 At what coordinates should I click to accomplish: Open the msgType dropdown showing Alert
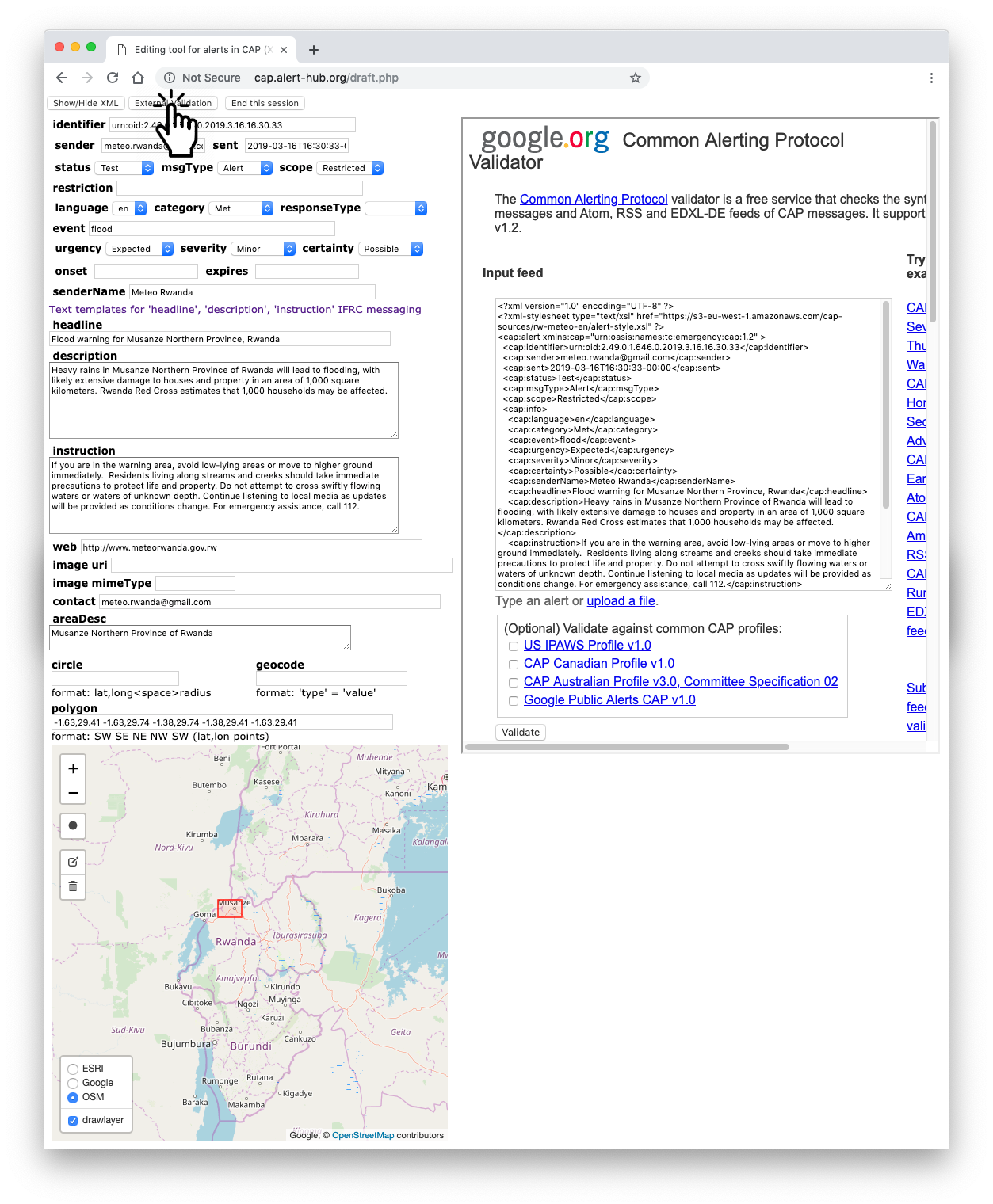[x=245, y=168]
